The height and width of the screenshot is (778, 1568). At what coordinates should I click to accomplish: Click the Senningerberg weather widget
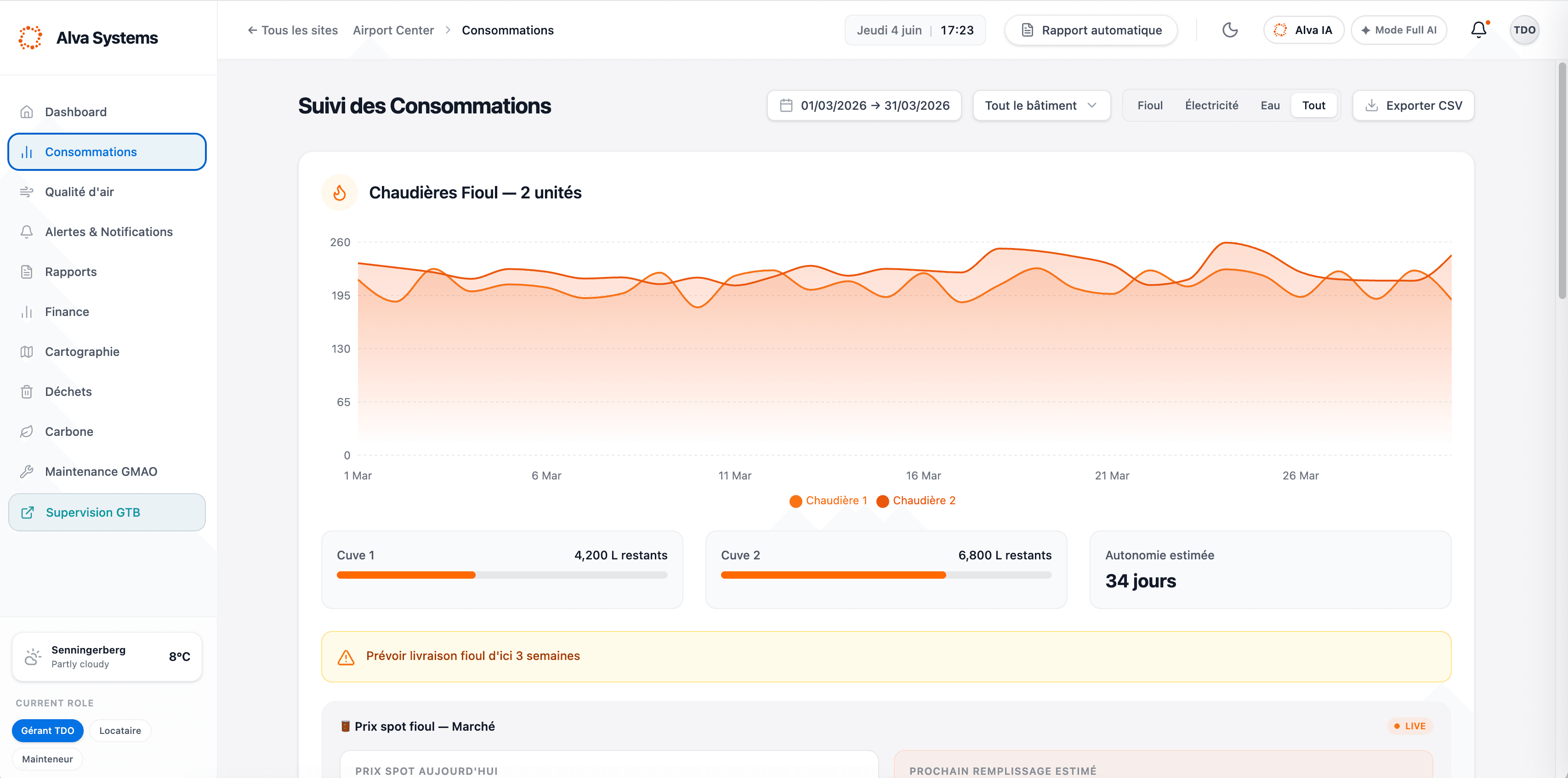tap(107, 657)
